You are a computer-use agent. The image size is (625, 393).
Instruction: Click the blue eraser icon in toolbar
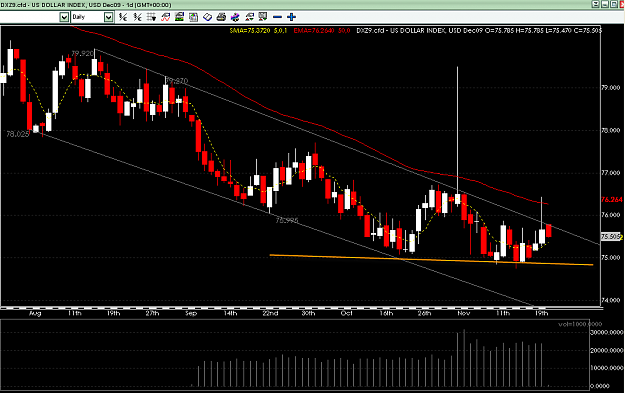tap(207, 17)
